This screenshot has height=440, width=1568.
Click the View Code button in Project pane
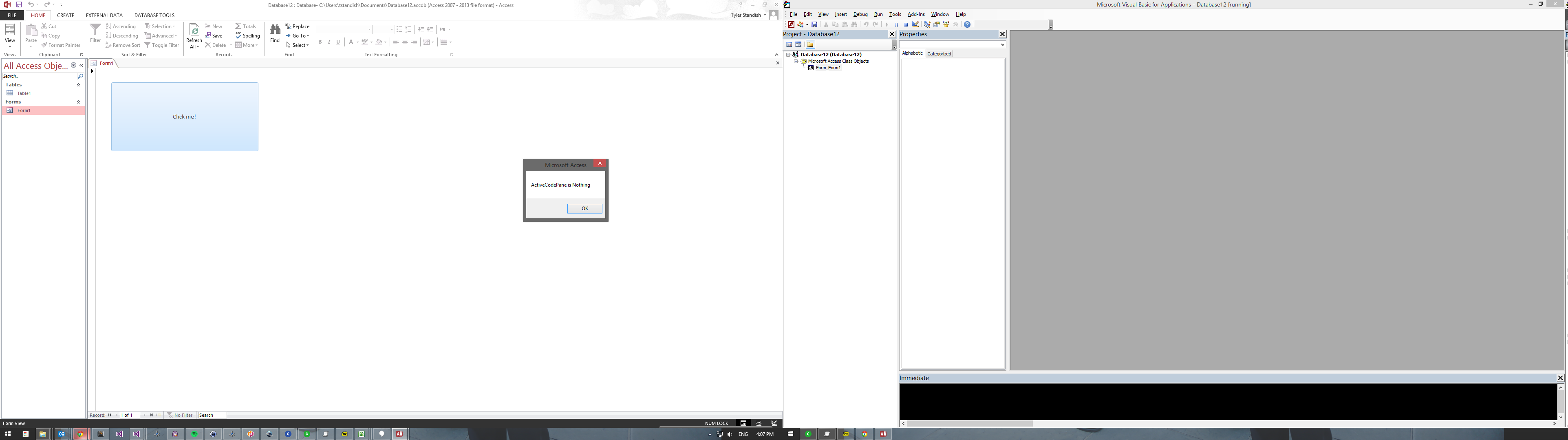pos(789,44)
